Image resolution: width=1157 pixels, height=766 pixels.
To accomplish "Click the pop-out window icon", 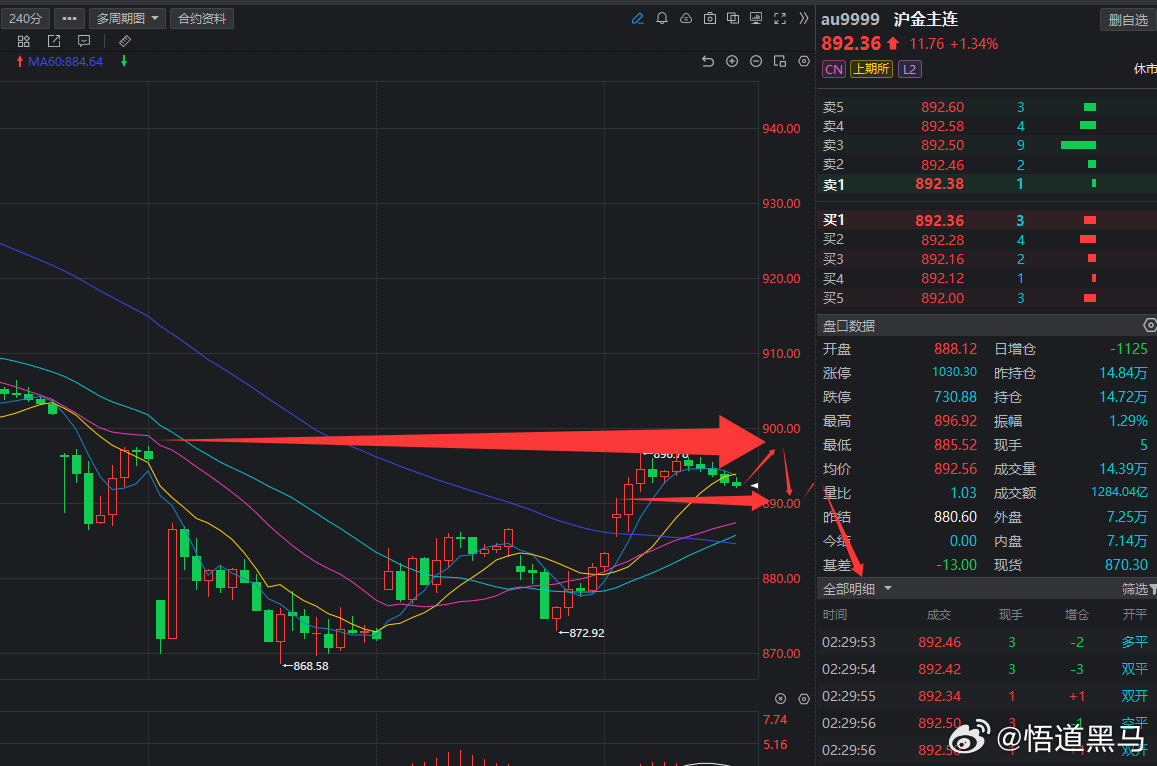I will point(54,41).
